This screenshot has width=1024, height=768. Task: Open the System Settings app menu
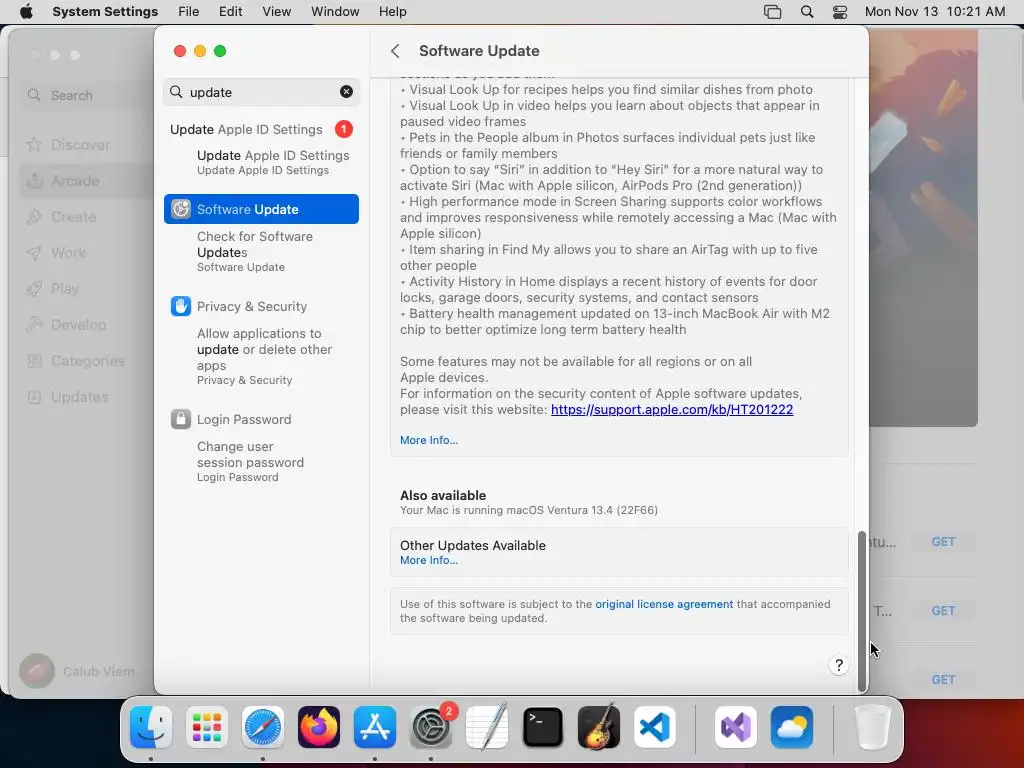pyautogui.click(x=105, y=11)
